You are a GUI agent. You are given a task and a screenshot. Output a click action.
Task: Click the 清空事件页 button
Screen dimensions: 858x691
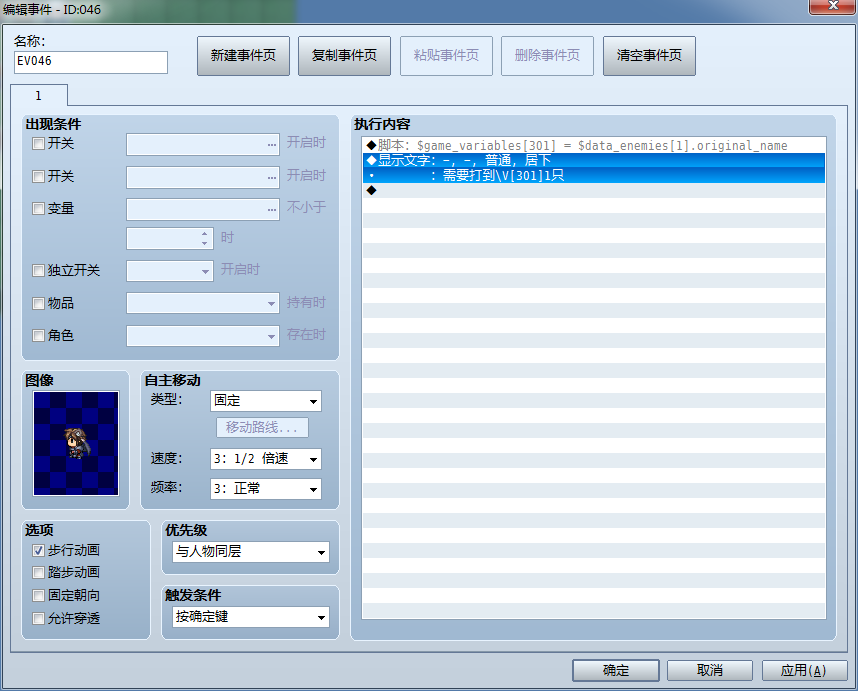649,56
